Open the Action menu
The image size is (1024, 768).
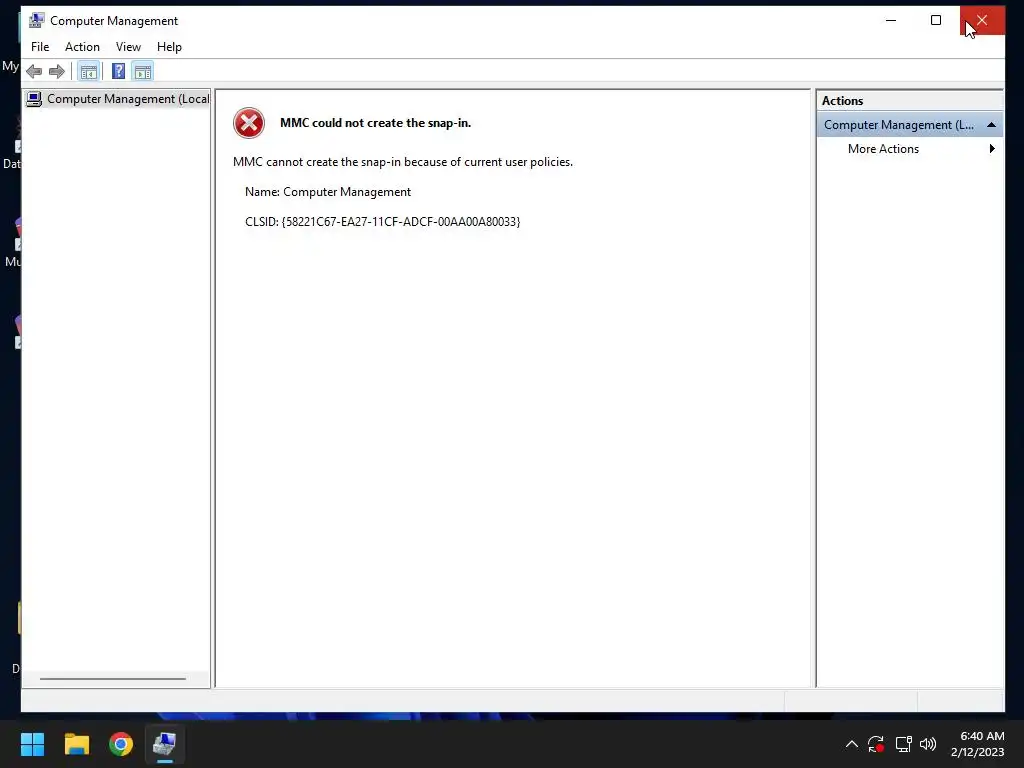pos(82,47)
